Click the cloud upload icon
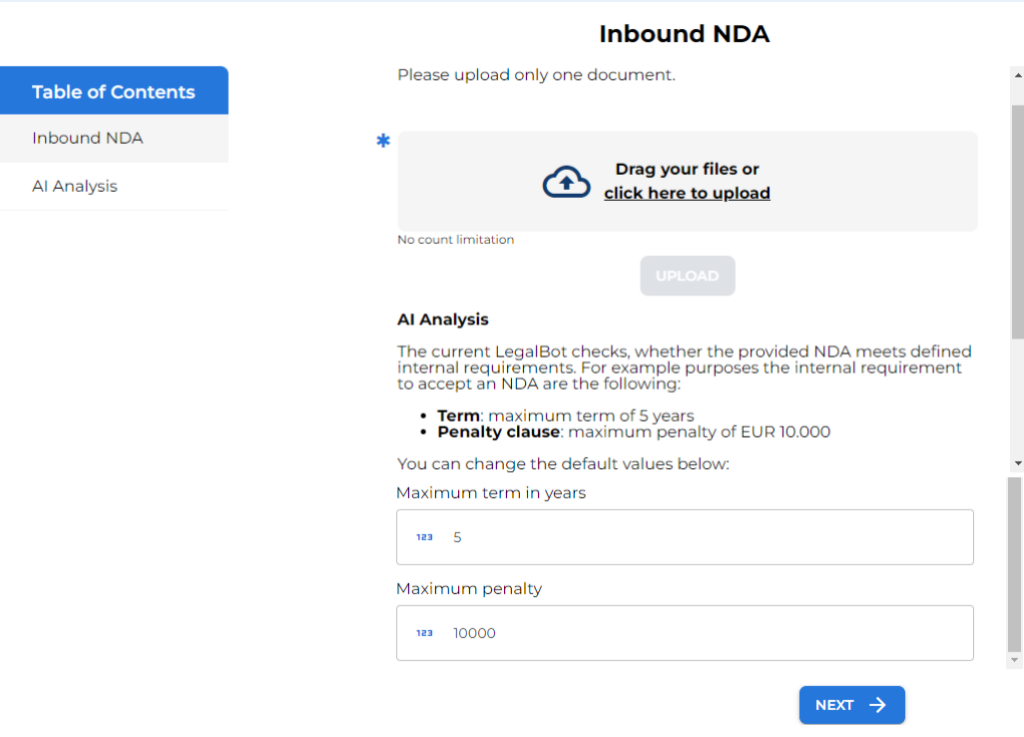 click(x=566, y=181)
